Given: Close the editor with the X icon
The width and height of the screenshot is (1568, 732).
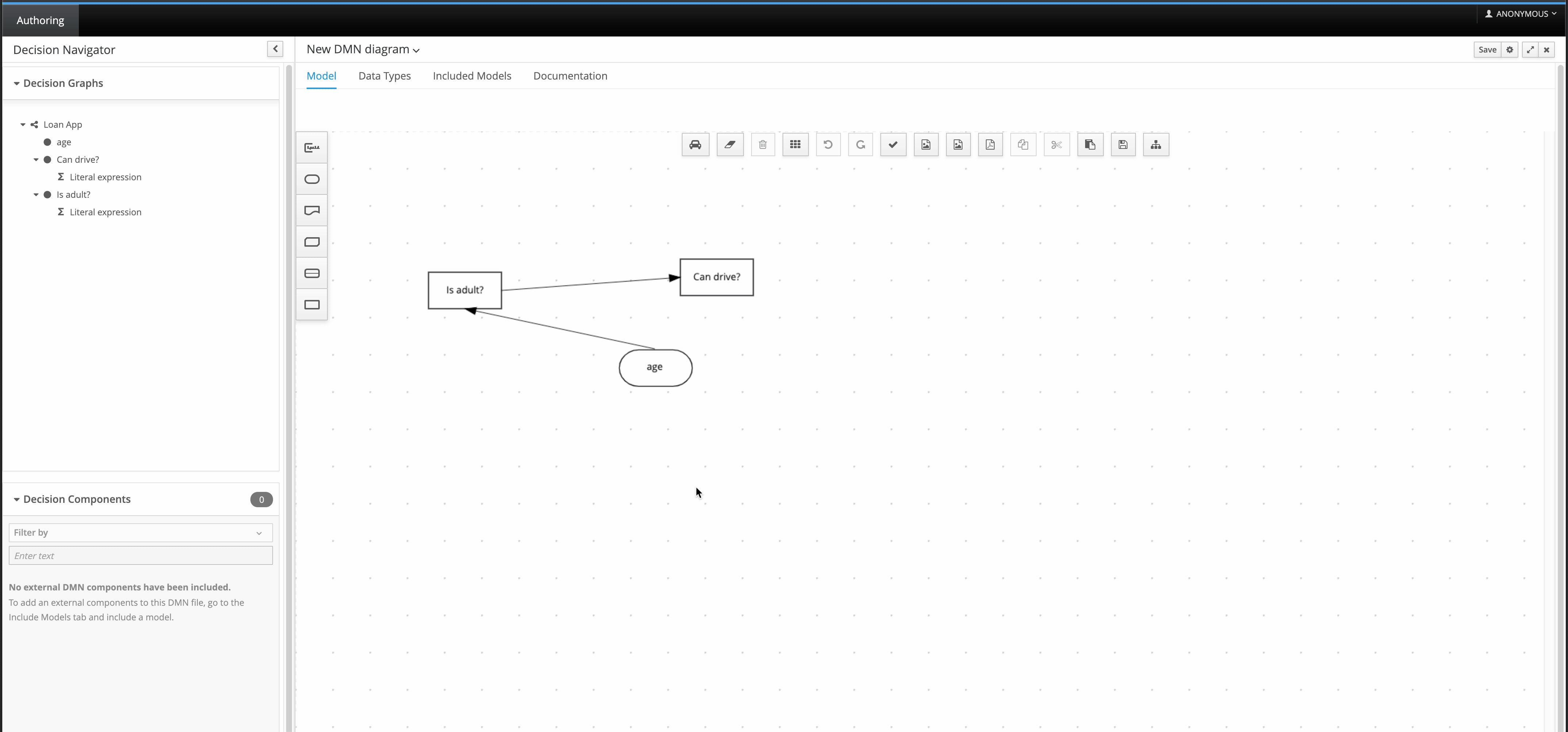Looking at the screenshot, I should 1547,50.
